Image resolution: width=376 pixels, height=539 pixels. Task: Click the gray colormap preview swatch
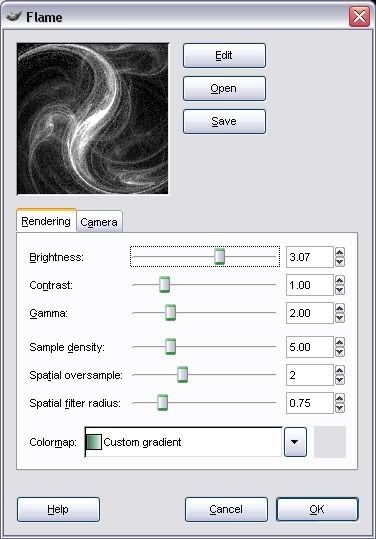330,442
